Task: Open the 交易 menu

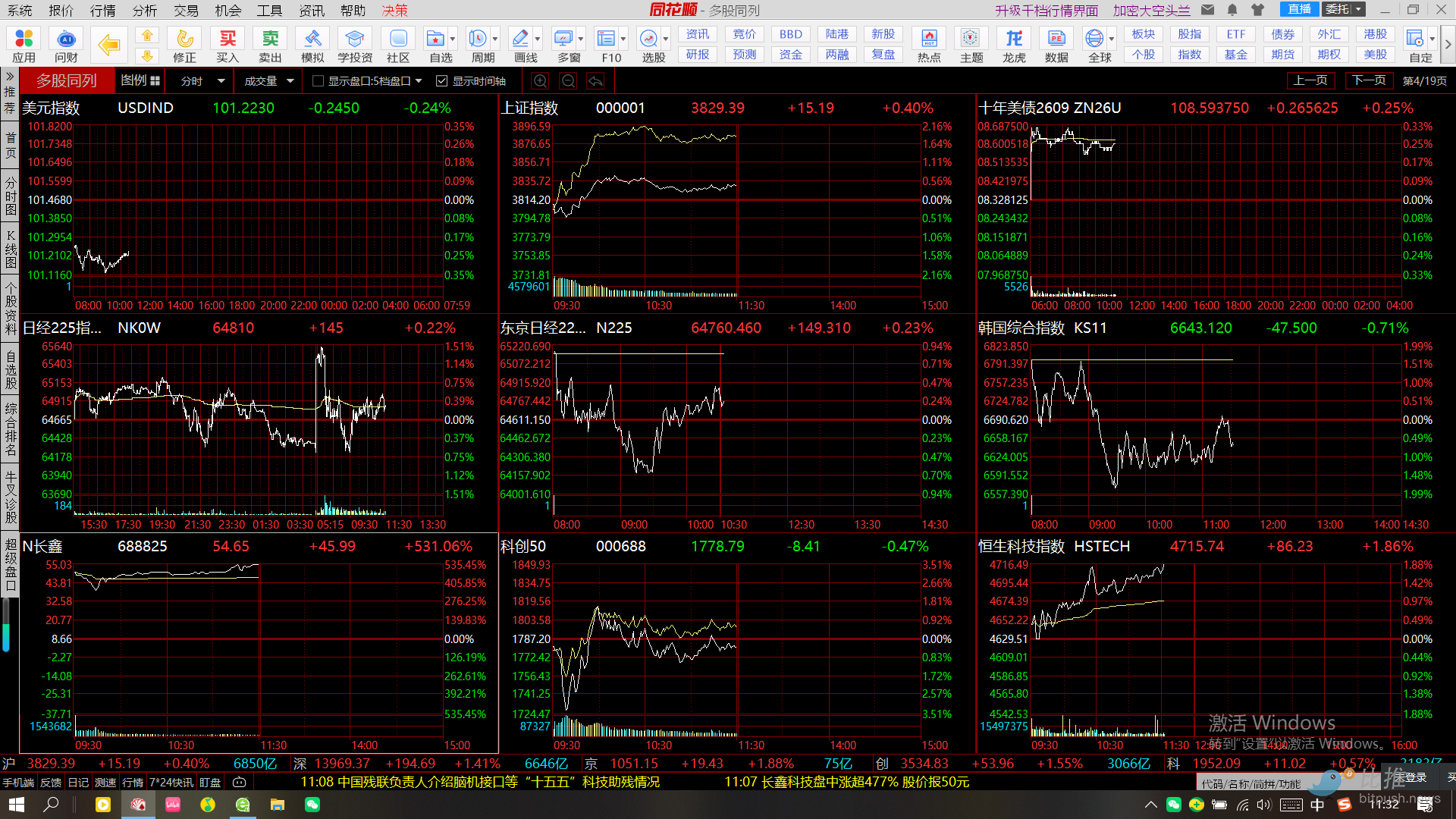Action: point(187,10)
